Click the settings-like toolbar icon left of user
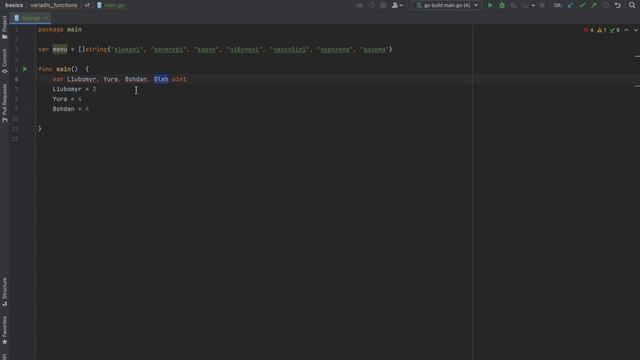This screenshot has height=360, width=640. click(383, 5)
